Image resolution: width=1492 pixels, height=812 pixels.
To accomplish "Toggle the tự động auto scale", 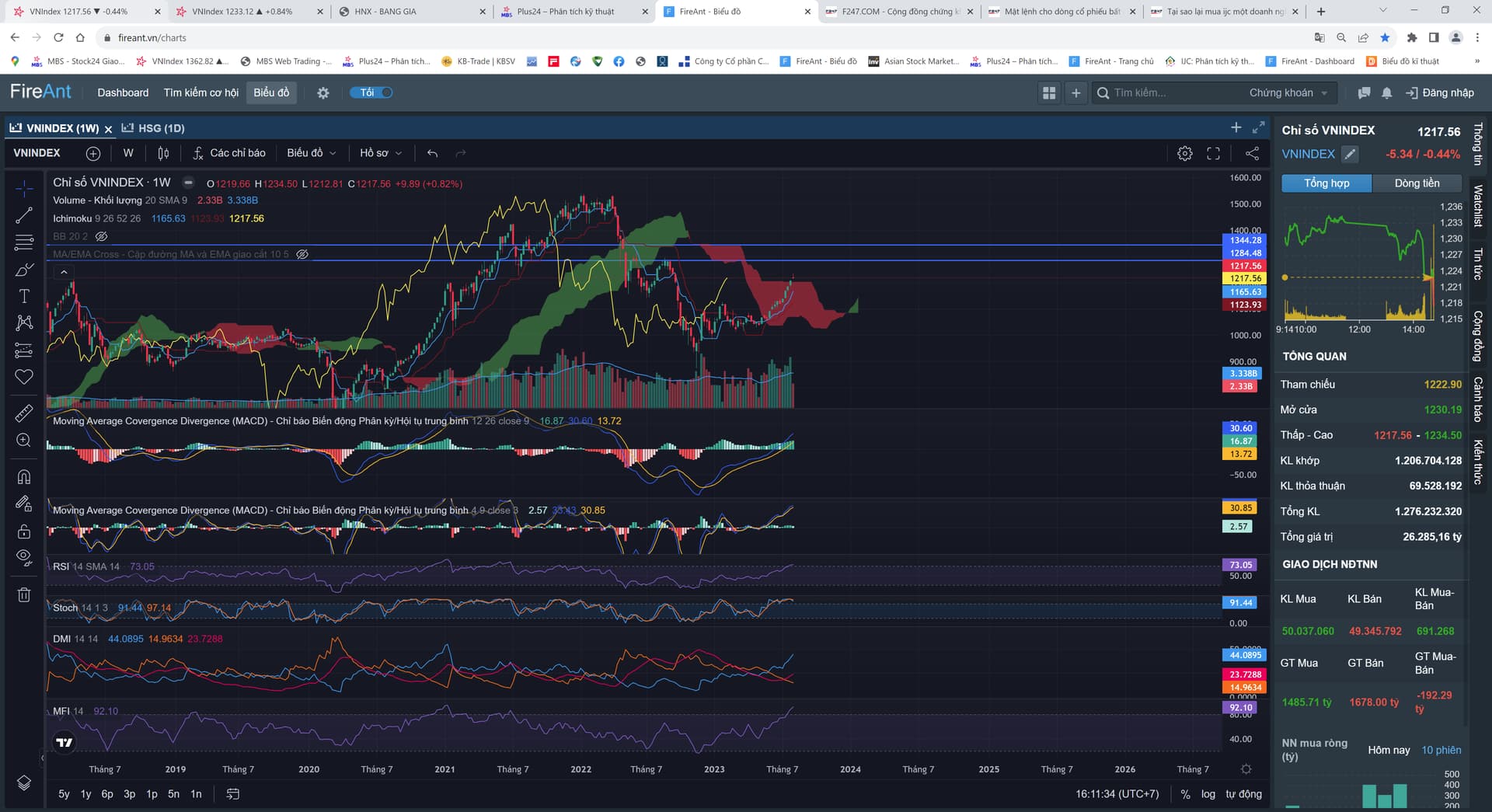I will coord(1243,794).
